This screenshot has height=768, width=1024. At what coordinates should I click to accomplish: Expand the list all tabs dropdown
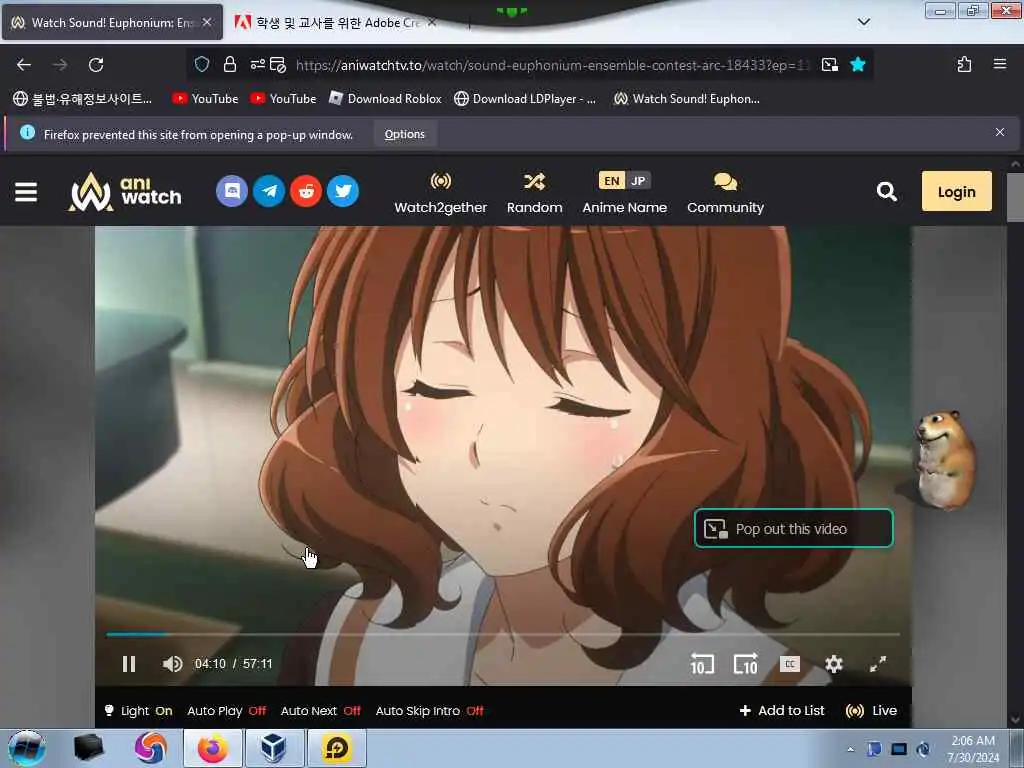[863, 22]
